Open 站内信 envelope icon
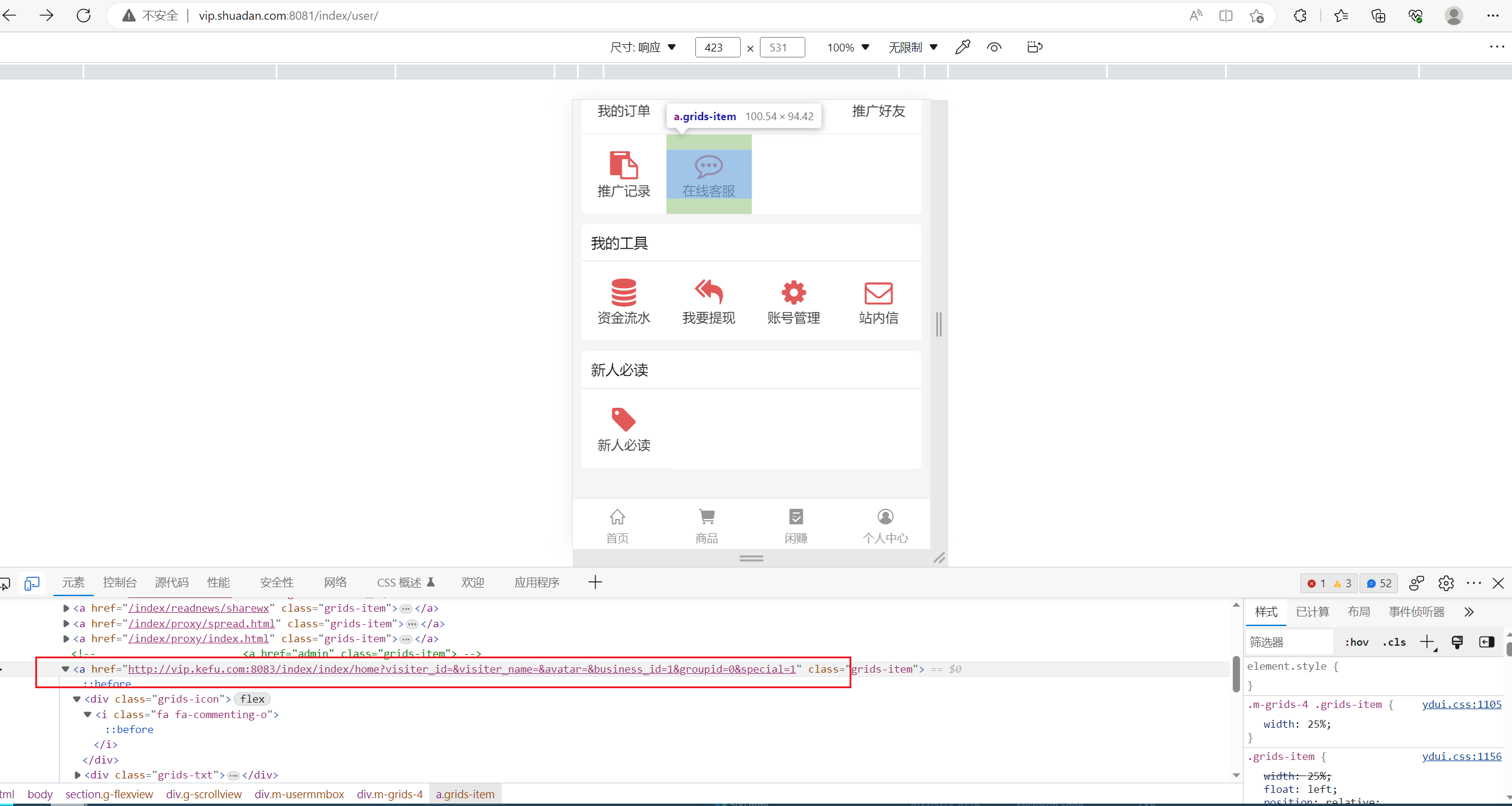Image resolution: width=1512 pixels, height=806 pixels. click(x=878, y=293)
